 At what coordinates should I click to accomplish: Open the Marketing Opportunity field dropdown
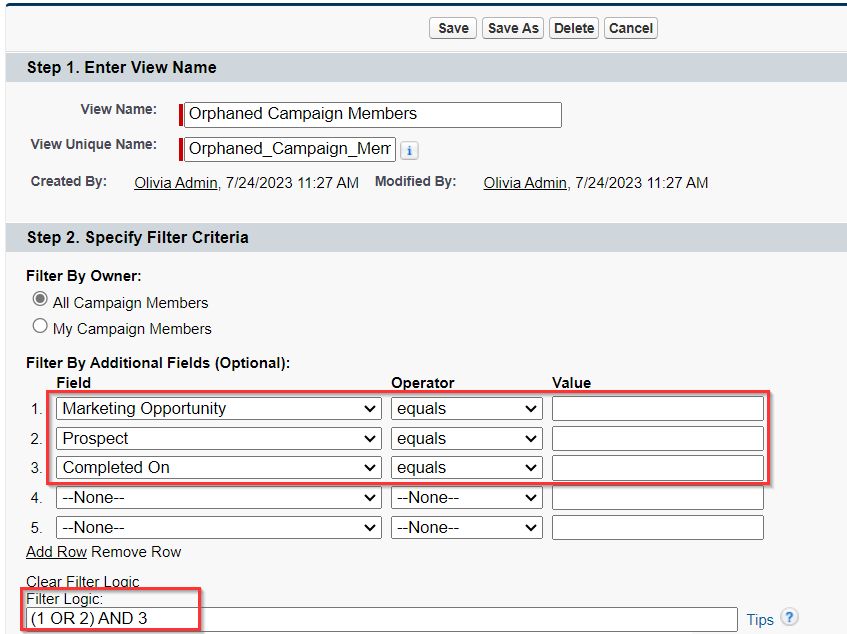pyautogui.click(x=219, y=409)
